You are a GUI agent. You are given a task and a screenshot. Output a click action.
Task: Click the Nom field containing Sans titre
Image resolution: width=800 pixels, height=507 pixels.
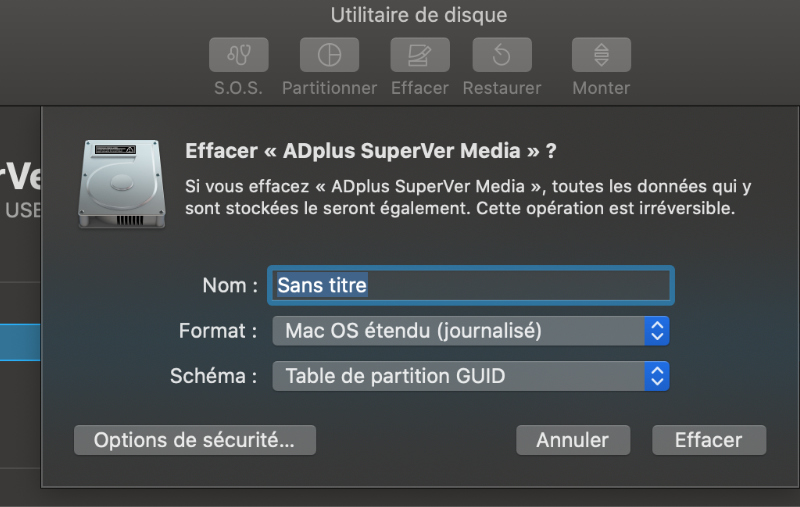pyautogui.click(x=470, y=286)
